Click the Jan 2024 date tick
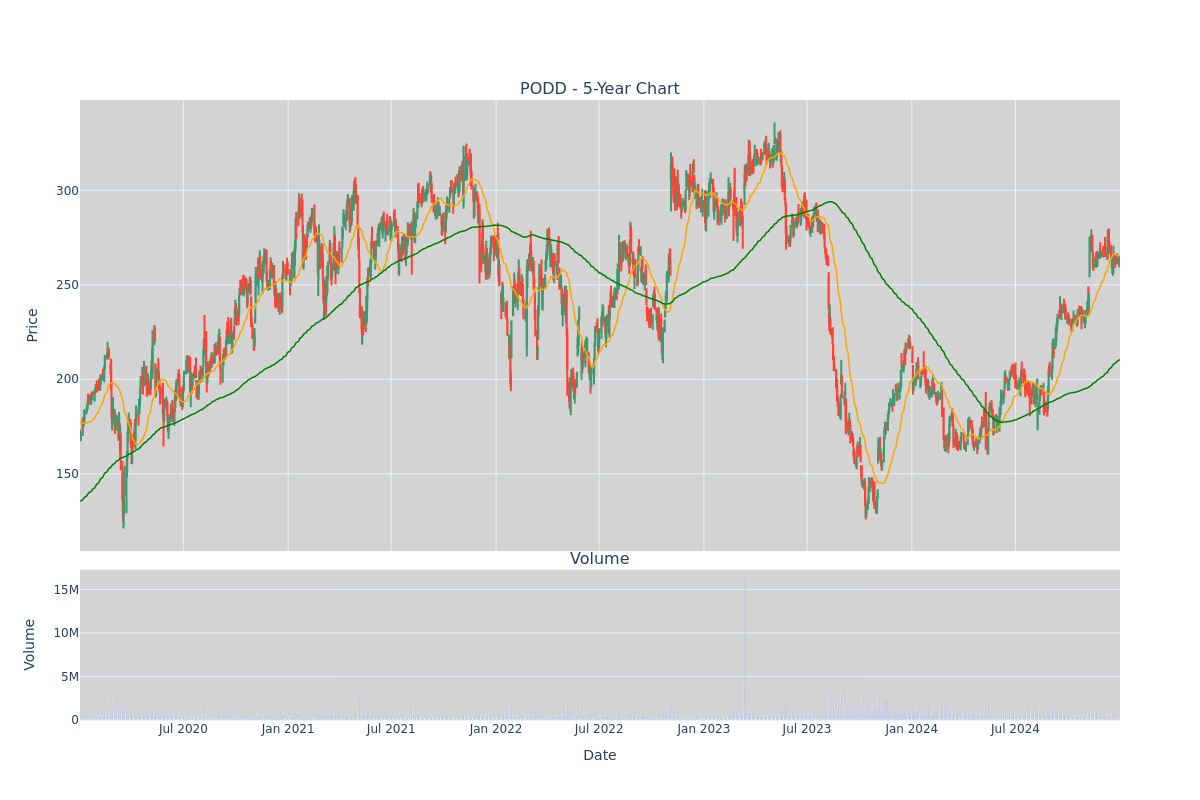 (912, 729)
